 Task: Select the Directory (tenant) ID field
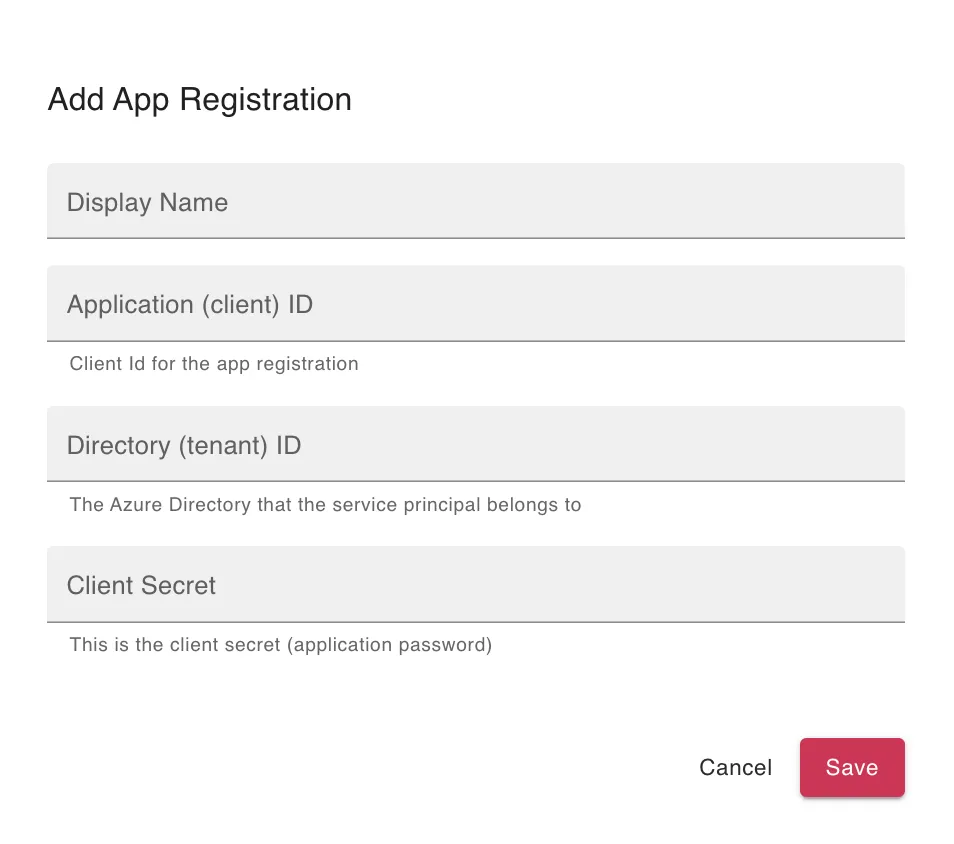tap(476, 444)
